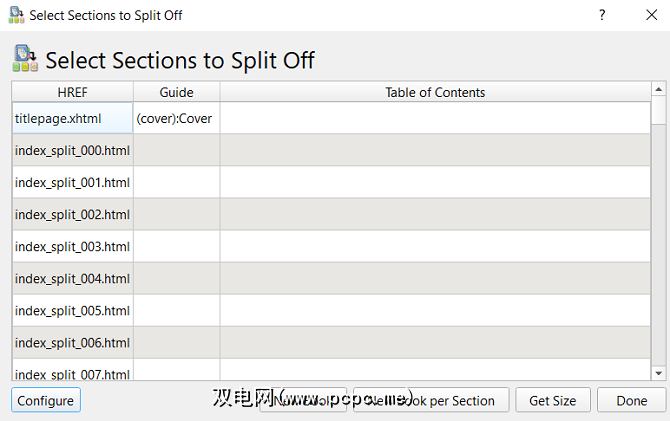
Task: Click the Table of Contents column header
Action: 435,92
